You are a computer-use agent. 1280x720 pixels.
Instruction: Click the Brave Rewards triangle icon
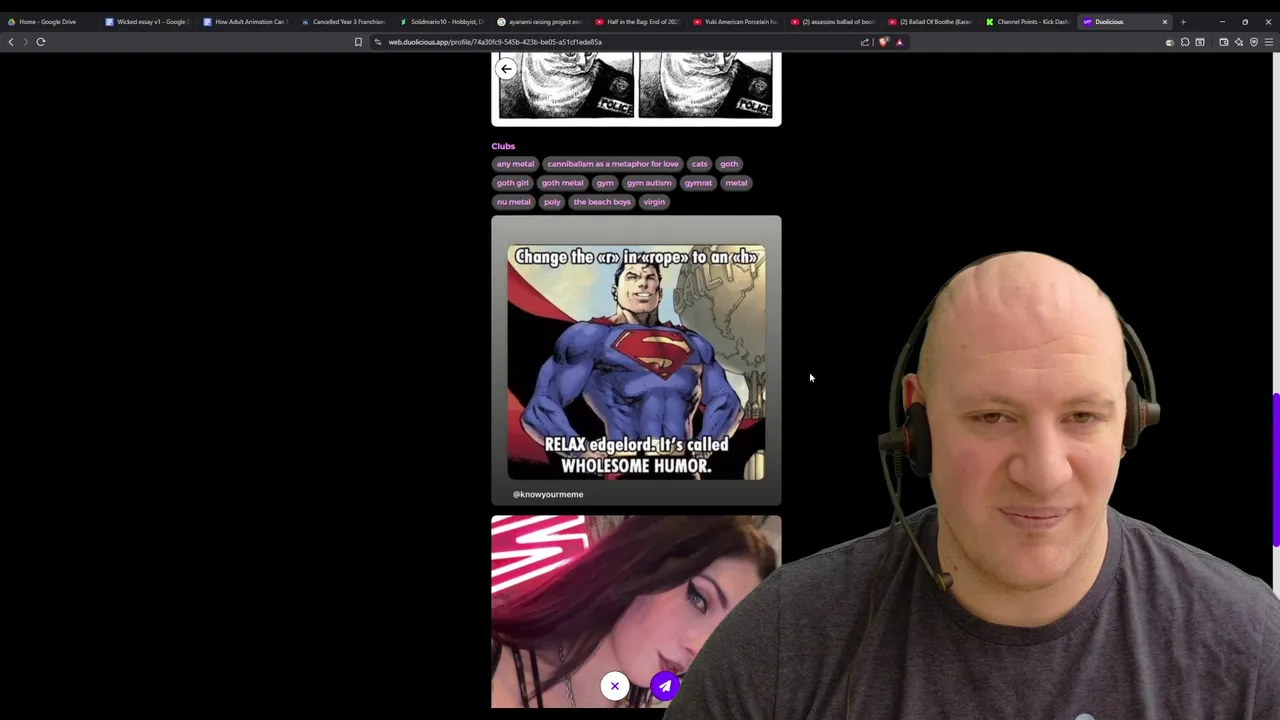pyautogui.click(x=899, y=42)
